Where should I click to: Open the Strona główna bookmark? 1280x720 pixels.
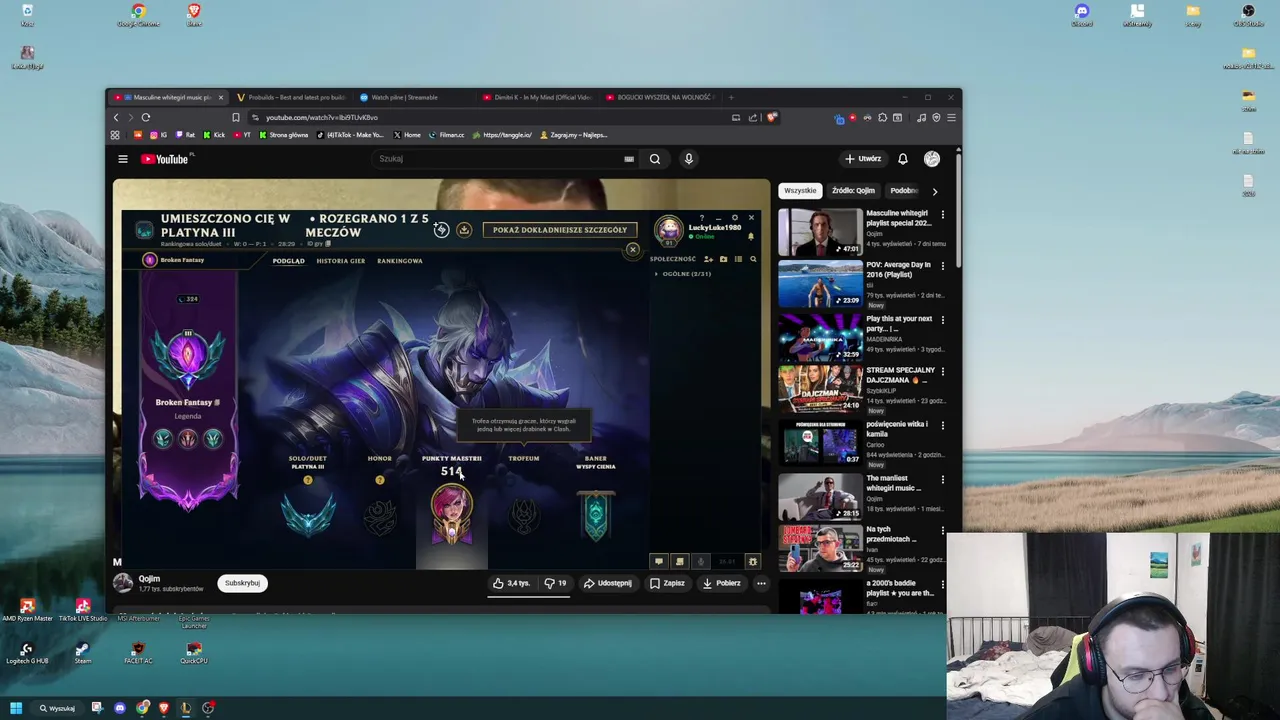point(284,135)
